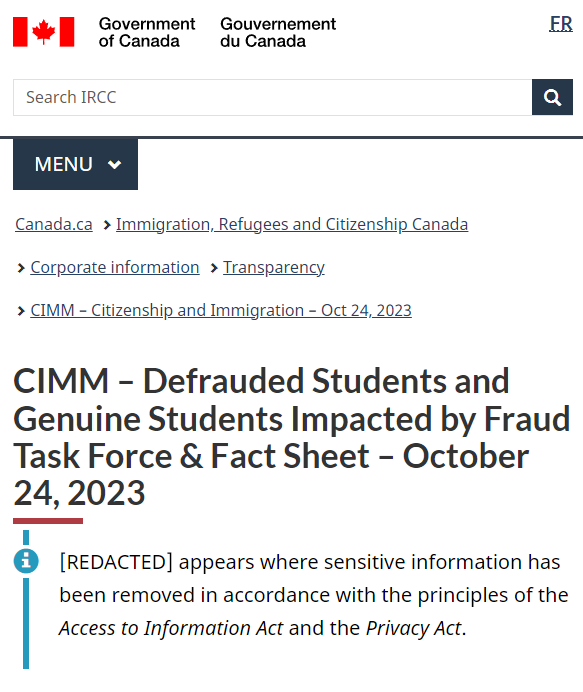The width and height of the screenshot is (583, 692).
Task: Click the blue info circle icon
Action: click(26, 561)
